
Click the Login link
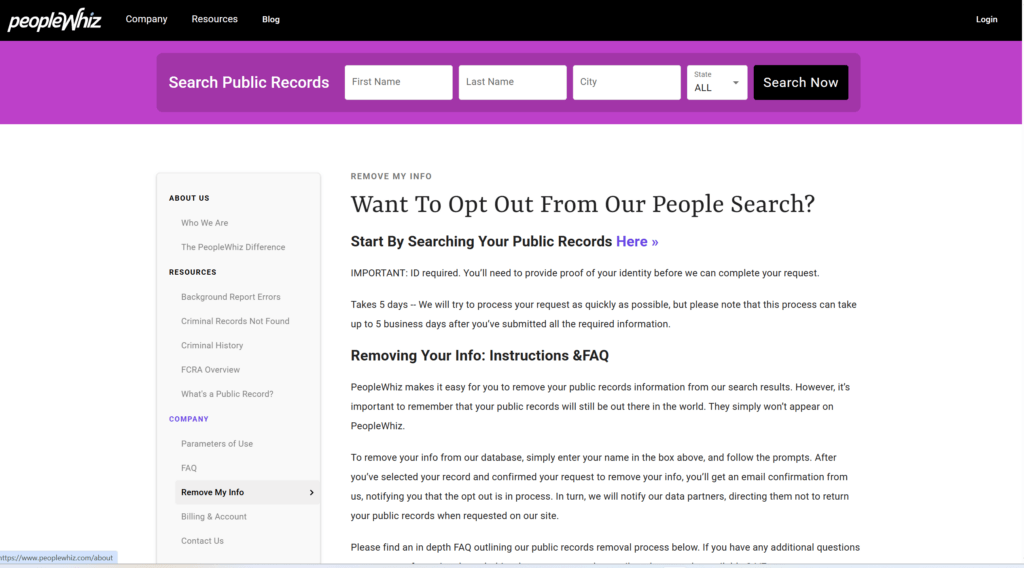(986, 20)
